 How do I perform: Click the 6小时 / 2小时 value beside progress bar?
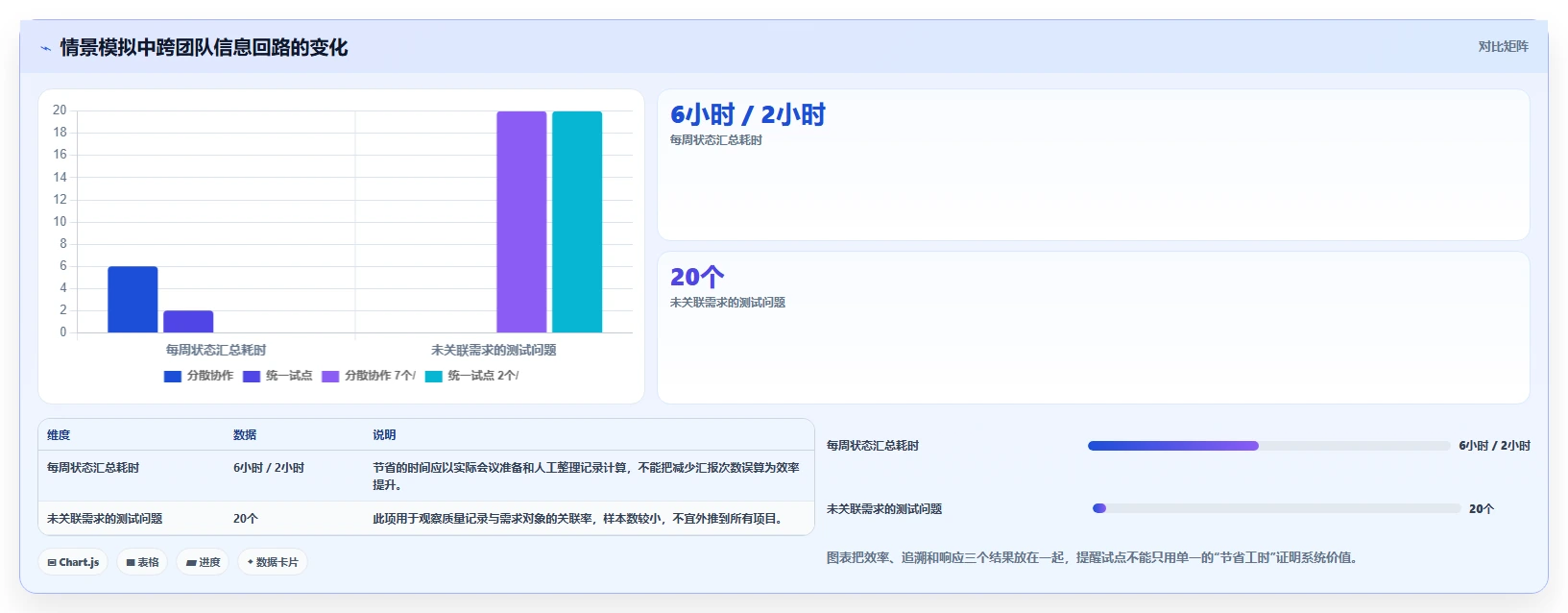click(x=1495, y=446)
